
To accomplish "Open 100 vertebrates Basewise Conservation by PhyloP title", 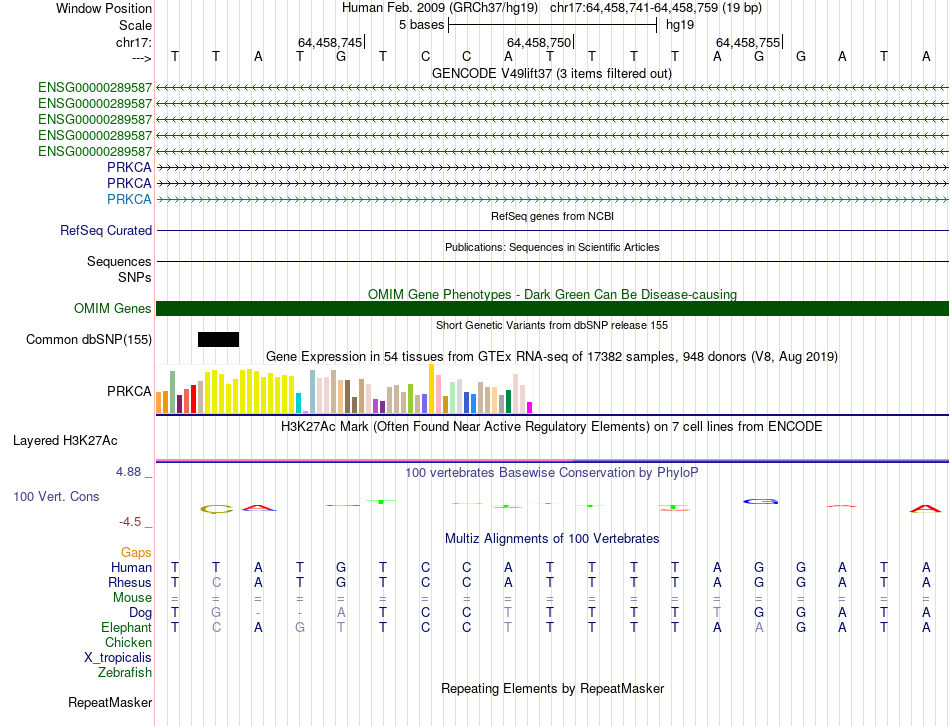I will click(552, 472).
